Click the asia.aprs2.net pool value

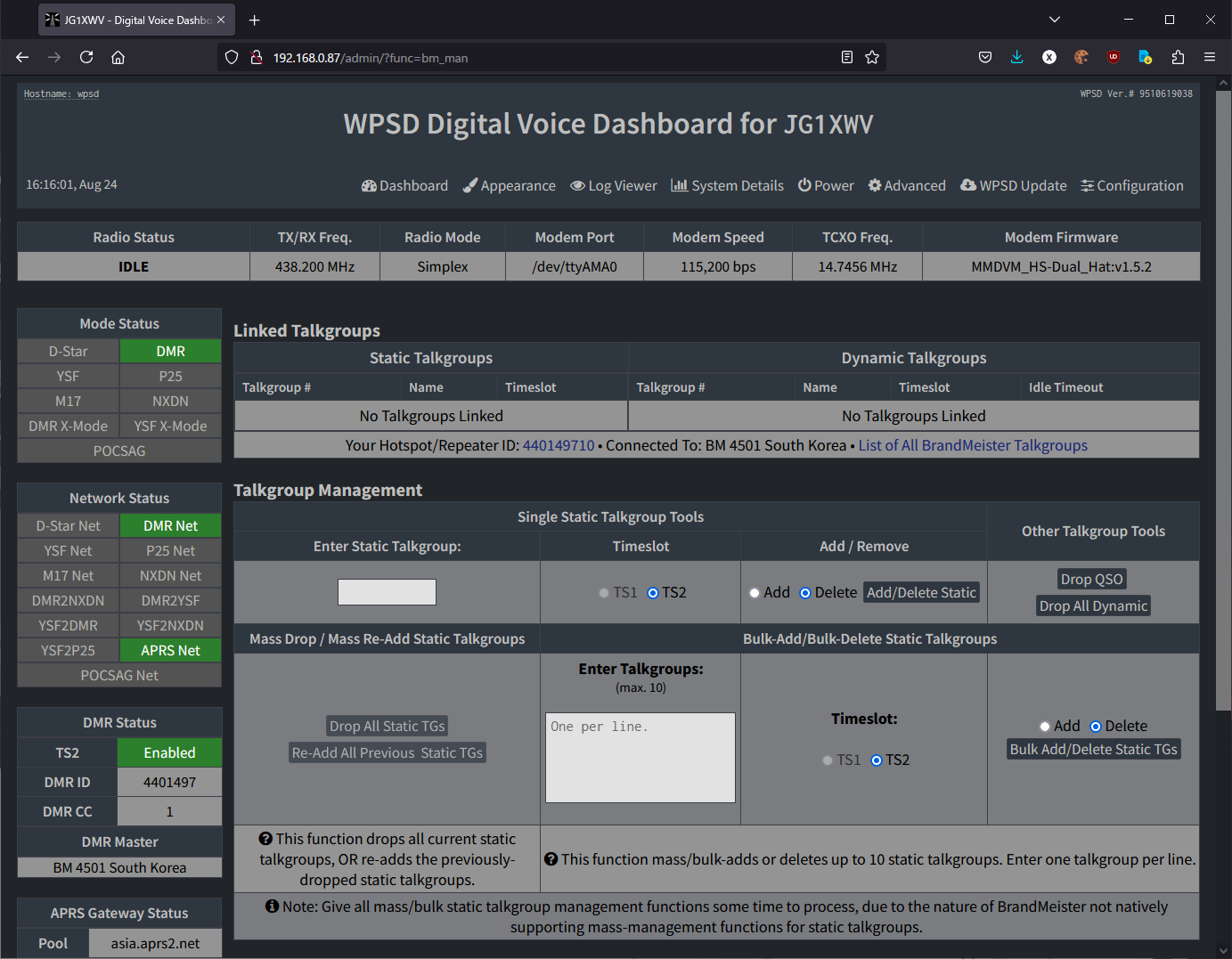coord(155,943)
